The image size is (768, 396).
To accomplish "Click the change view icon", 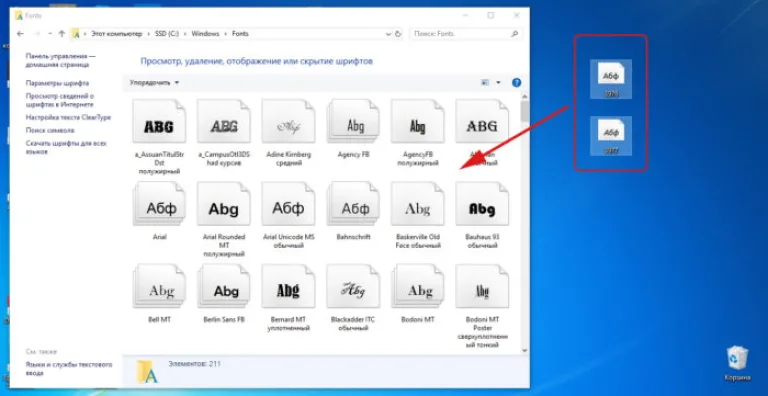I will click(x=485, y=82).
